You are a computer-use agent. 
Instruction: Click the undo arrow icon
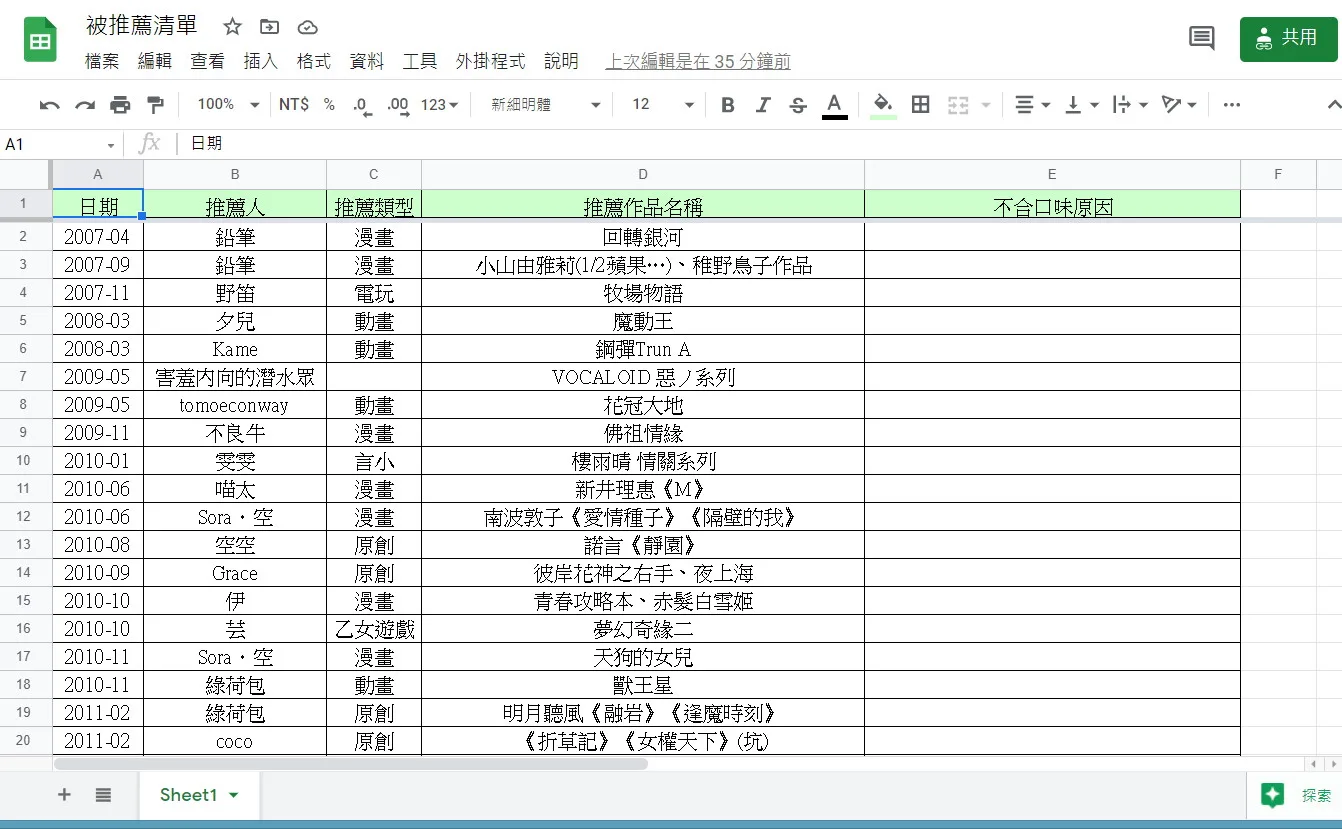[x=49, y=105]
